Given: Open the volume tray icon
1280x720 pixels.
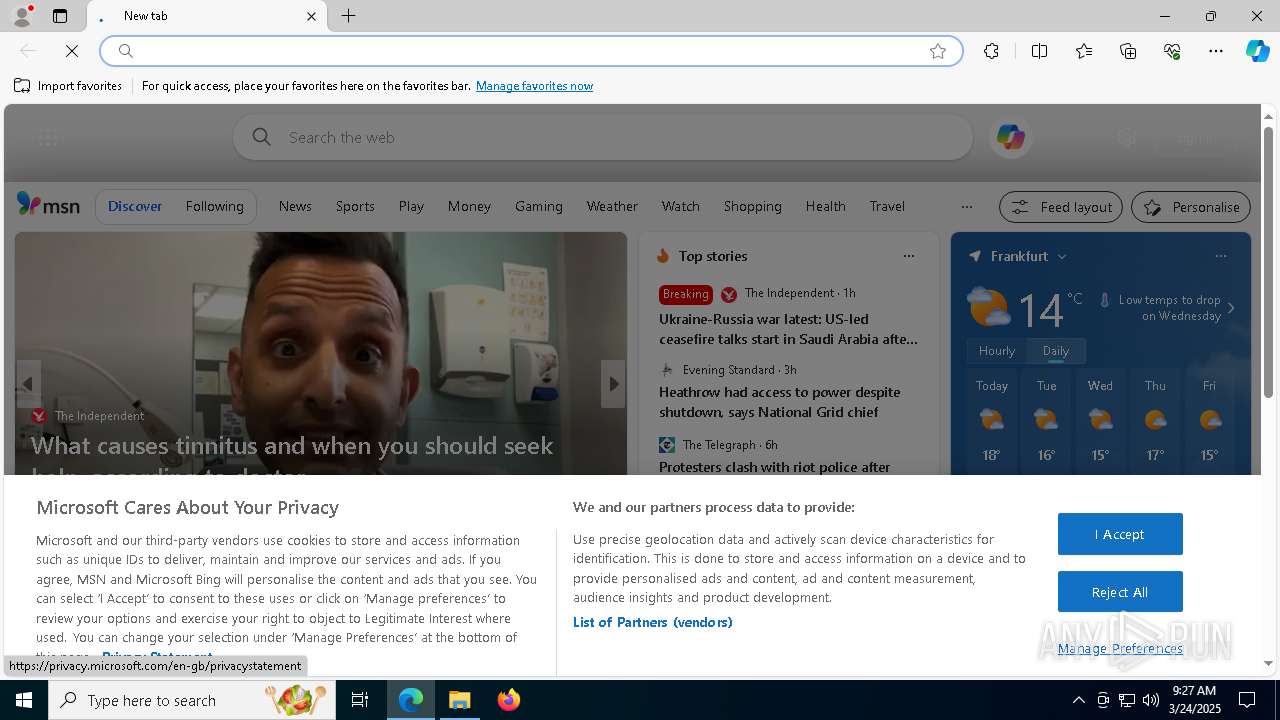Looking at the screenshot, I should pos(1151,700).
